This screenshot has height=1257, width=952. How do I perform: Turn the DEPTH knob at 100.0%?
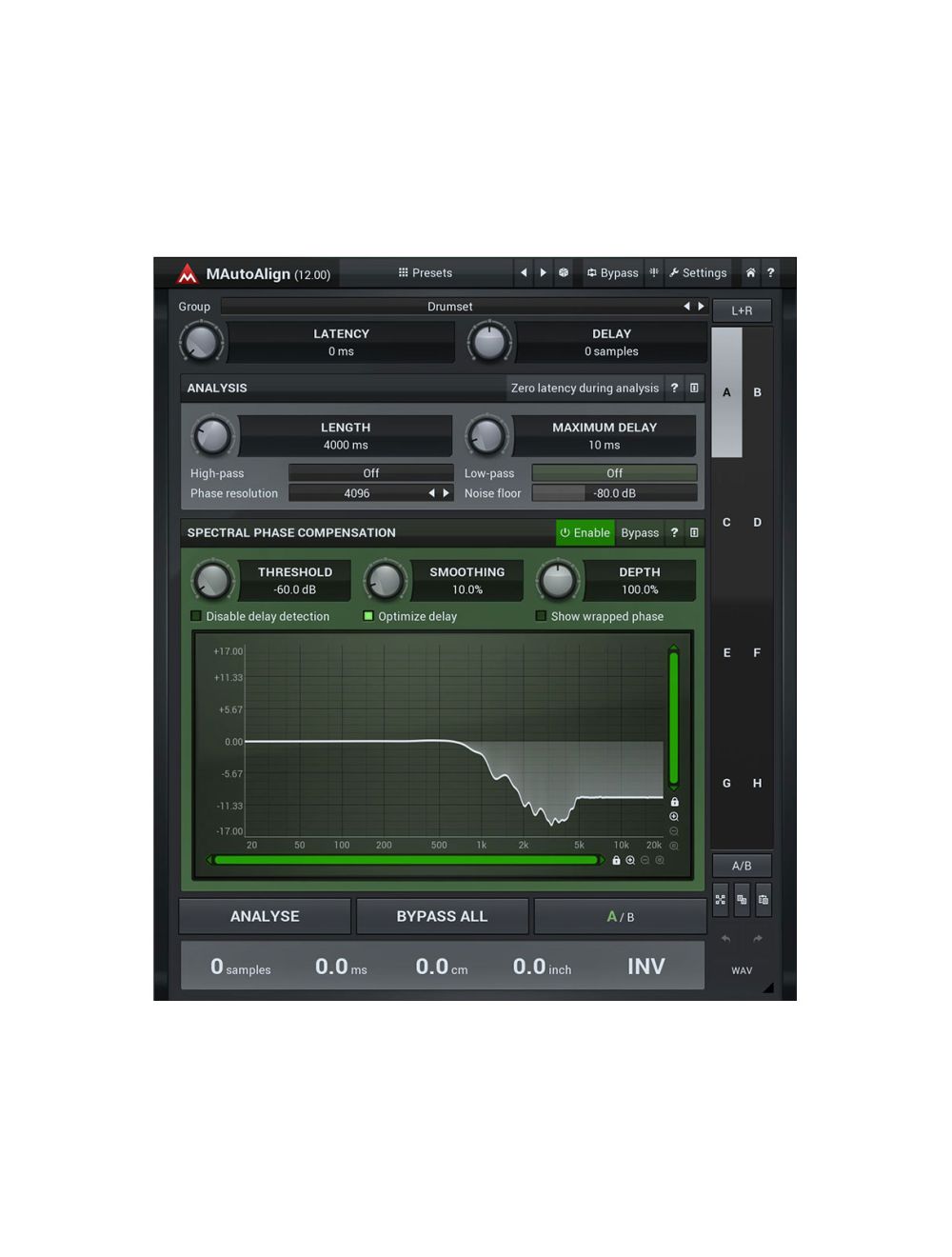558,579
